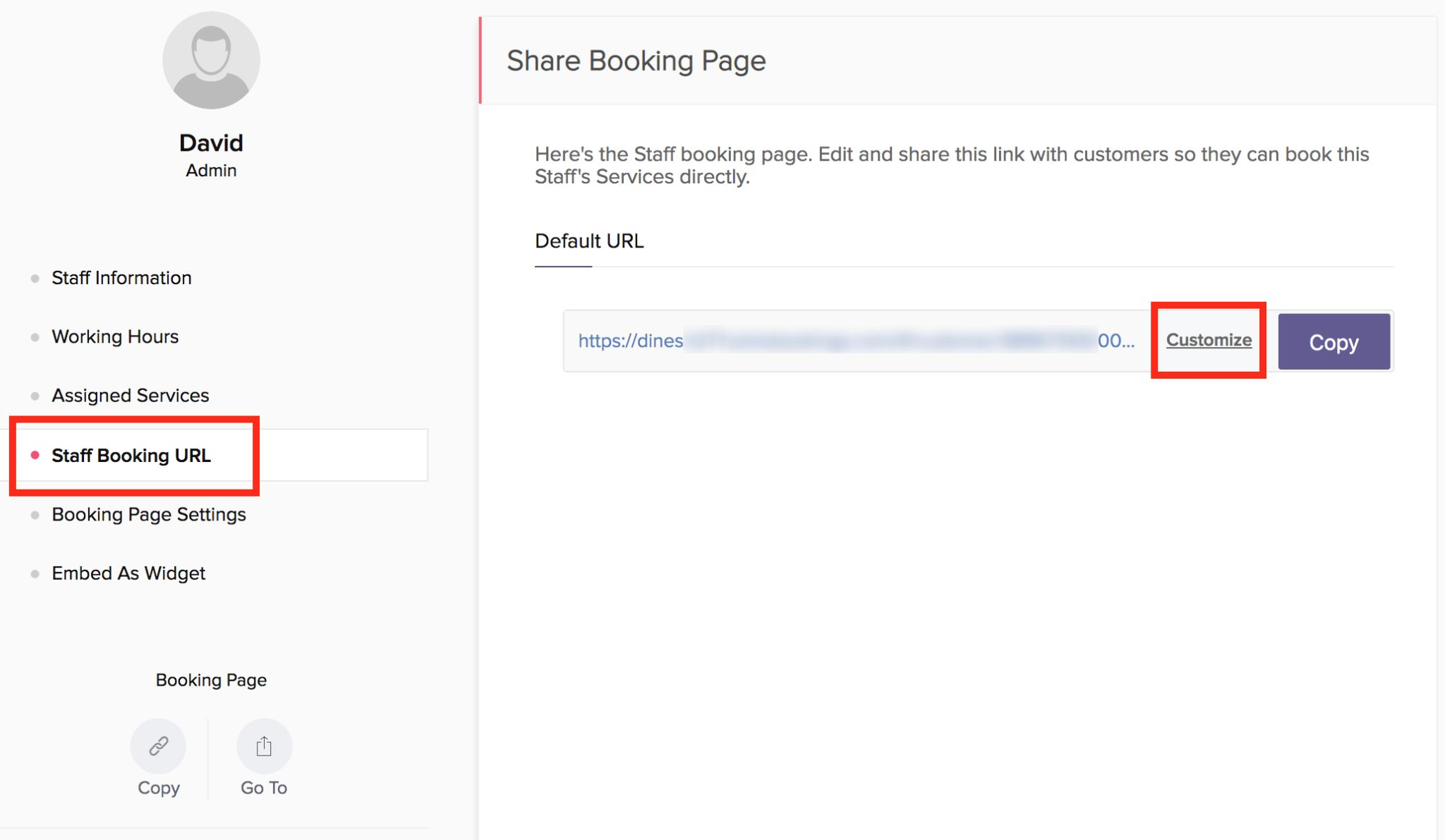Go to Working Hours
1445x840 pixels.
[115, 336]
